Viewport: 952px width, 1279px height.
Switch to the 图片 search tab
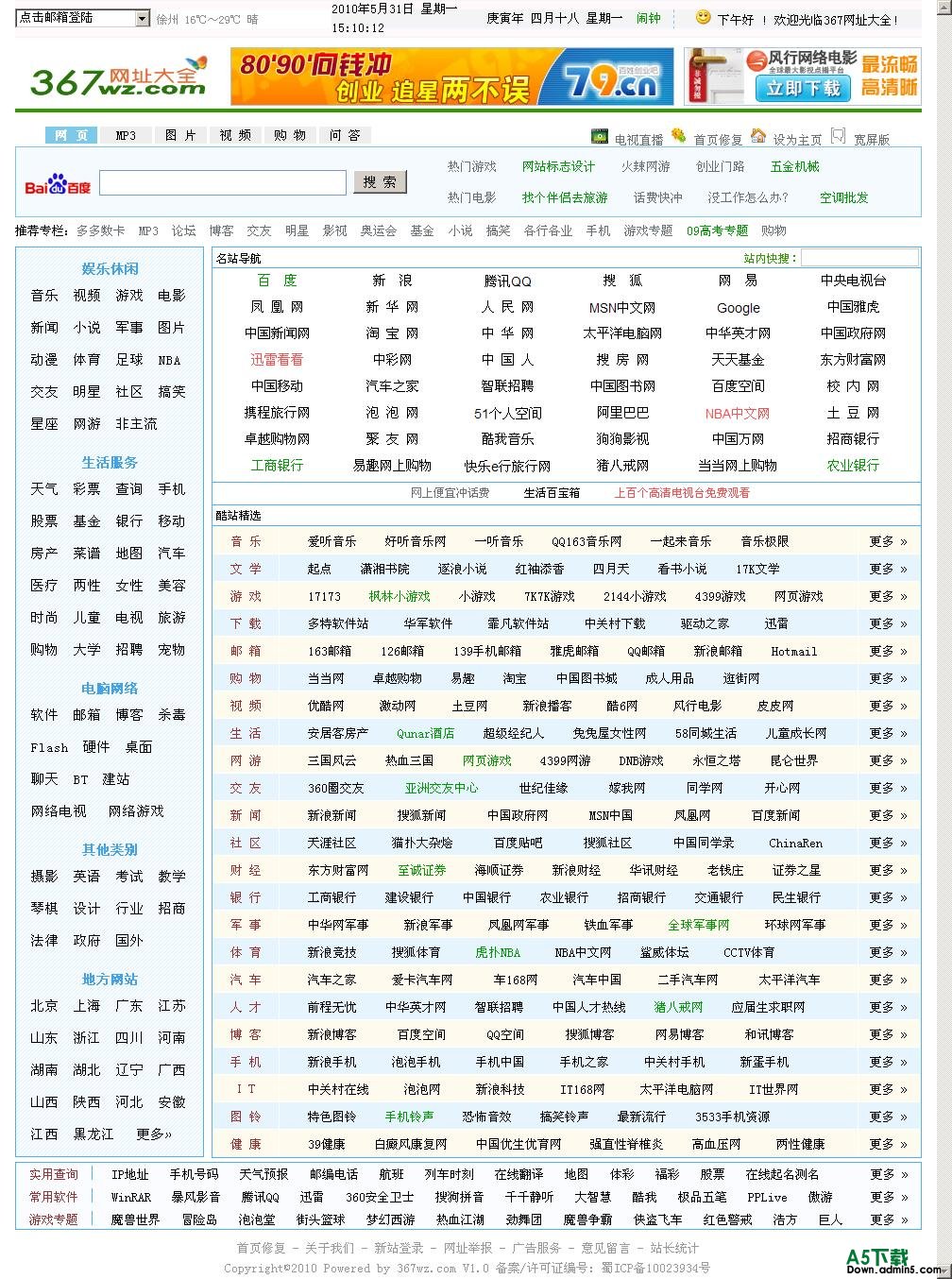coord(180,135)
